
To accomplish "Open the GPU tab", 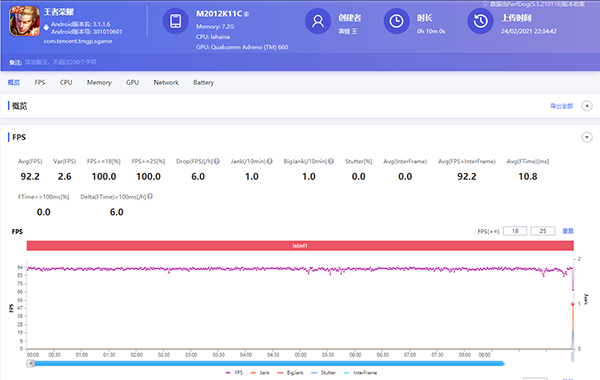I will pos(132,82).
